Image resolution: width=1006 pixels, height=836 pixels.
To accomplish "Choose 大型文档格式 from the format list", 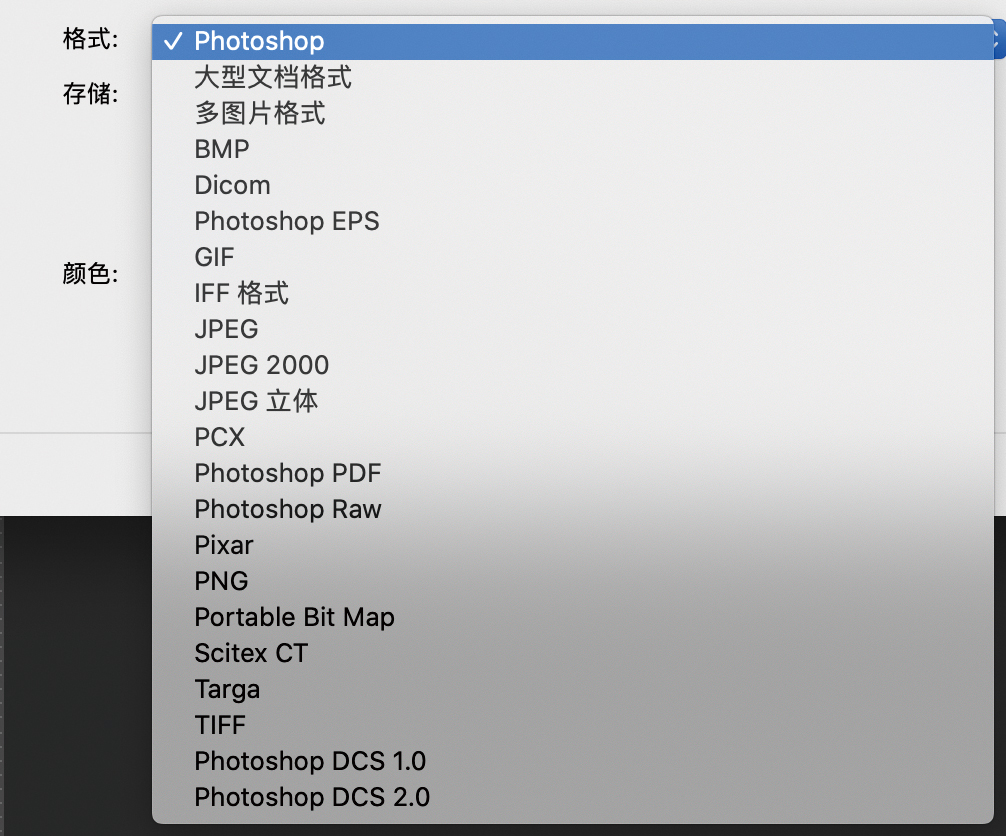I will pyautogui.click(x=572, y=78).
